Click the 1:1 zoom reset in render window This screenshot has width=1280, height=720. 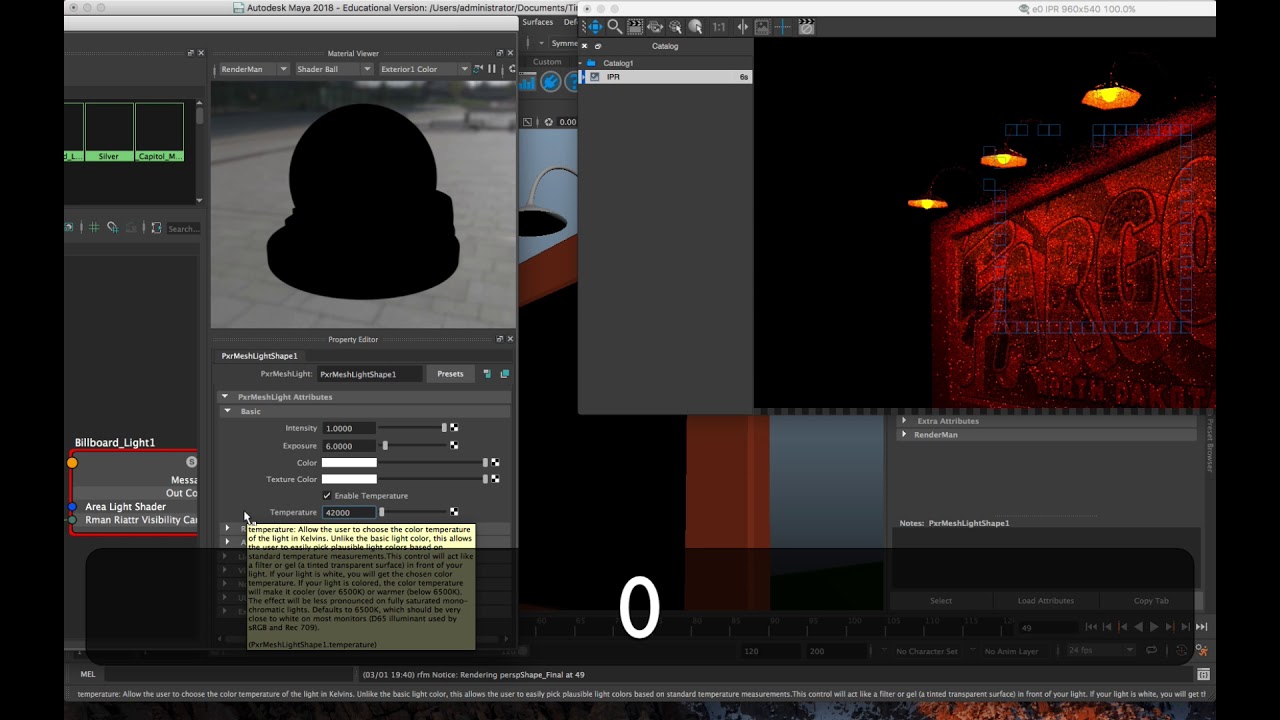coord(718,27)
